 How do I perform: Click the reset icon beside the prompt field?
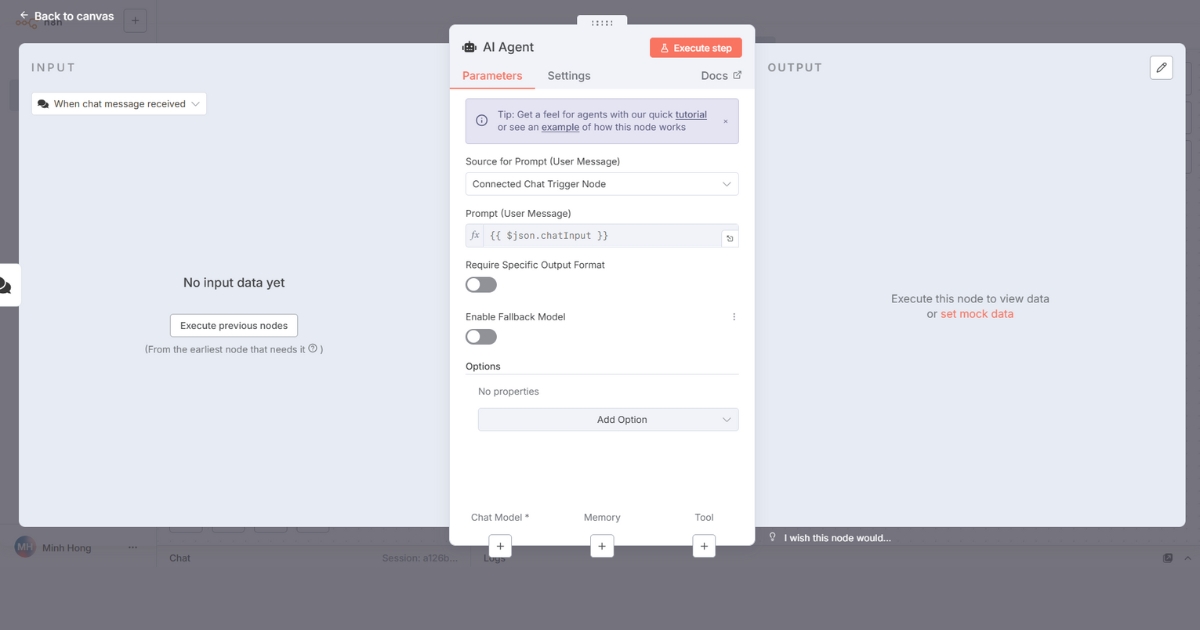coord(729,238)
